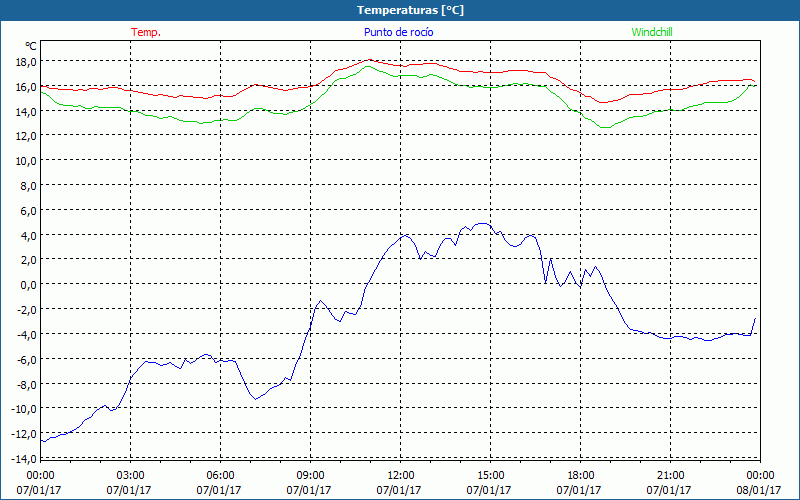This screenshot has width=800, height=500.
Task: Click the 06:00 time axis label
Action: point(220,476)
